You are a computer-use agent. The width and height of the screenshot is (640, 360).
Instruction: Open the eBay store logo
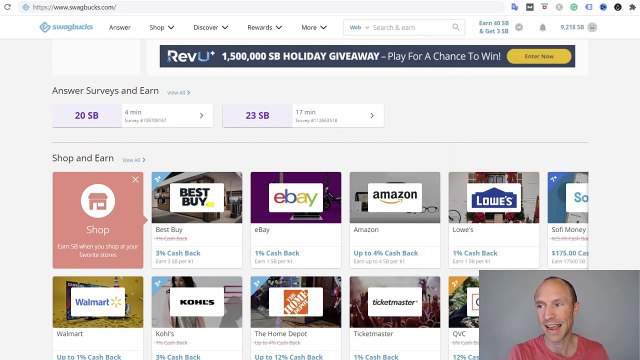click(296, 198)
